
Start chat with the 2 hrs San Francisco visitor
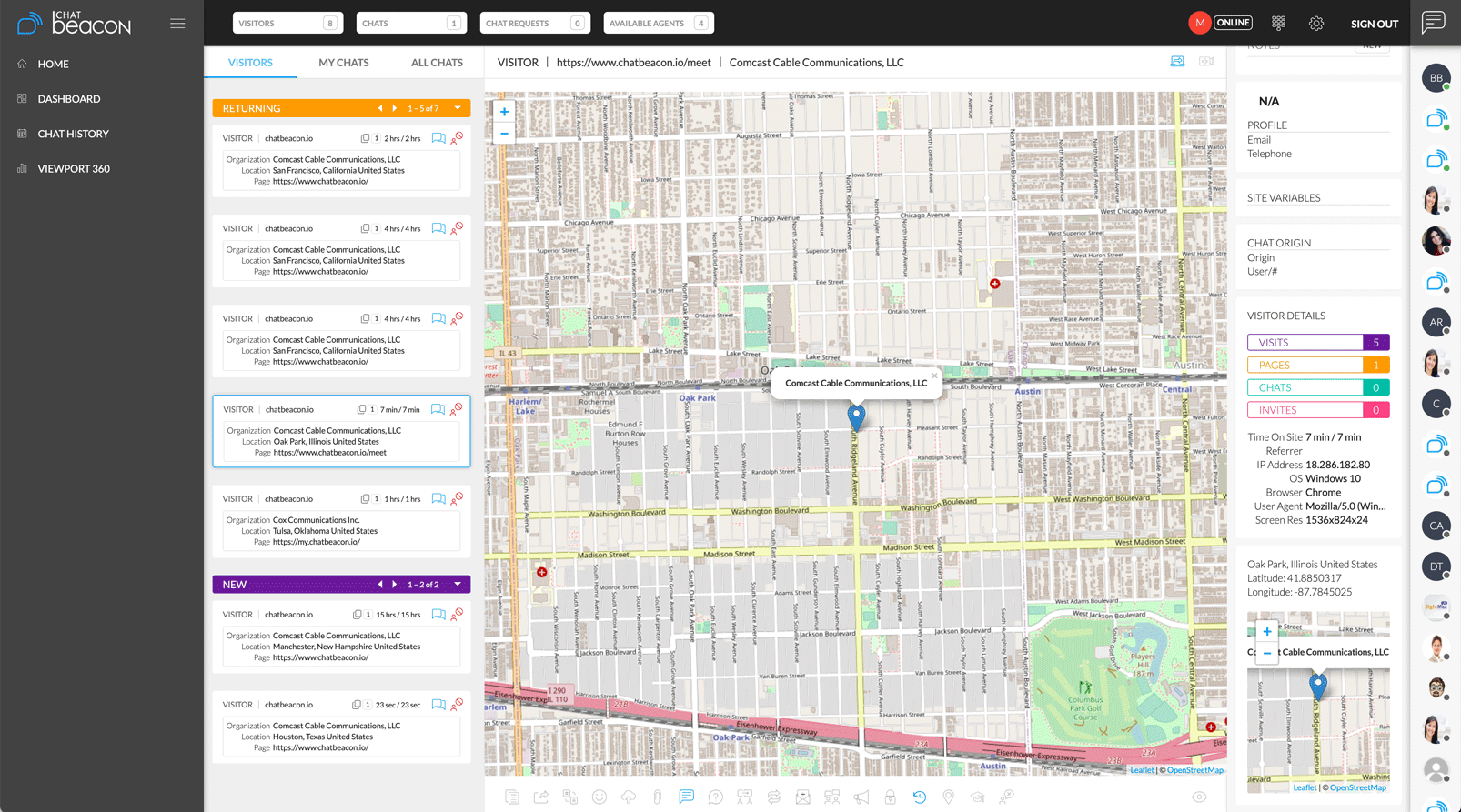(x=438, y=138)
